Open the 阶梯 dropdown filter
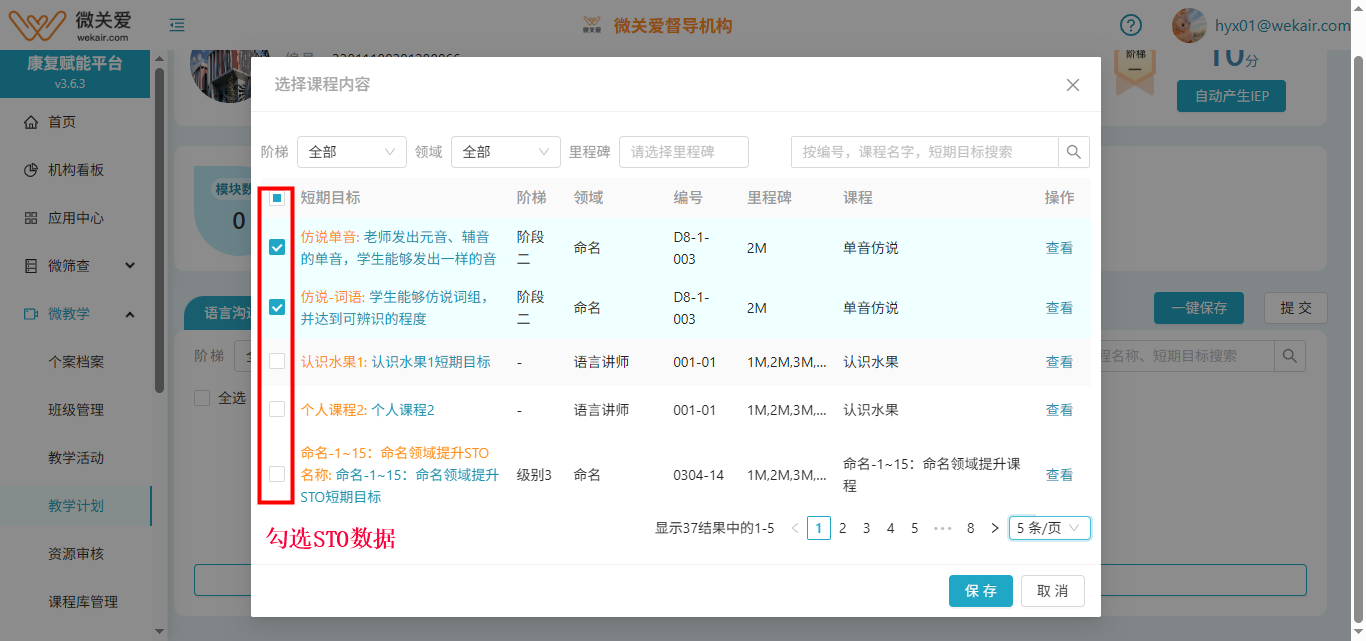Viewport: 1366px width, 641px height. (x=351, y=152)
